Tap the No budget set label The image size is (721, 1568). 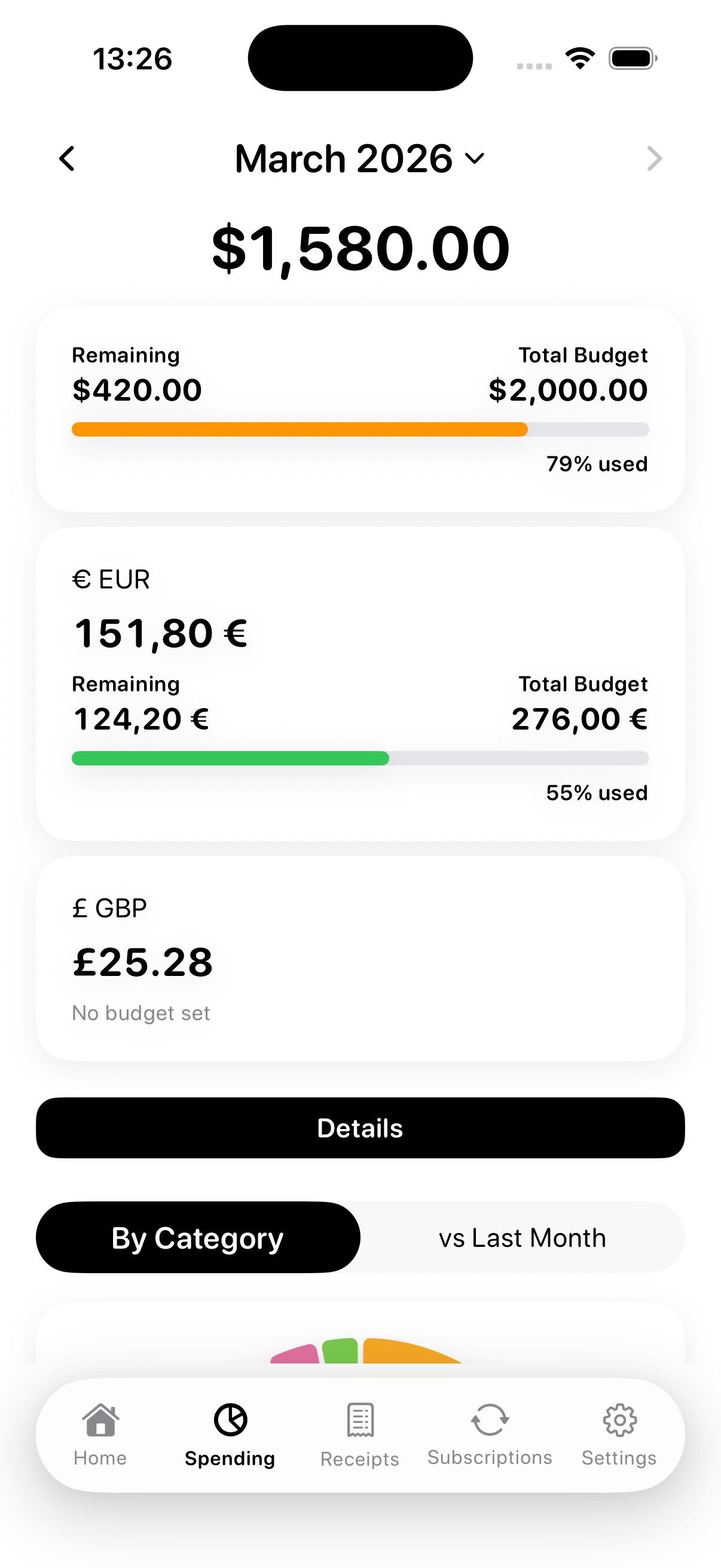point(141,1013)
